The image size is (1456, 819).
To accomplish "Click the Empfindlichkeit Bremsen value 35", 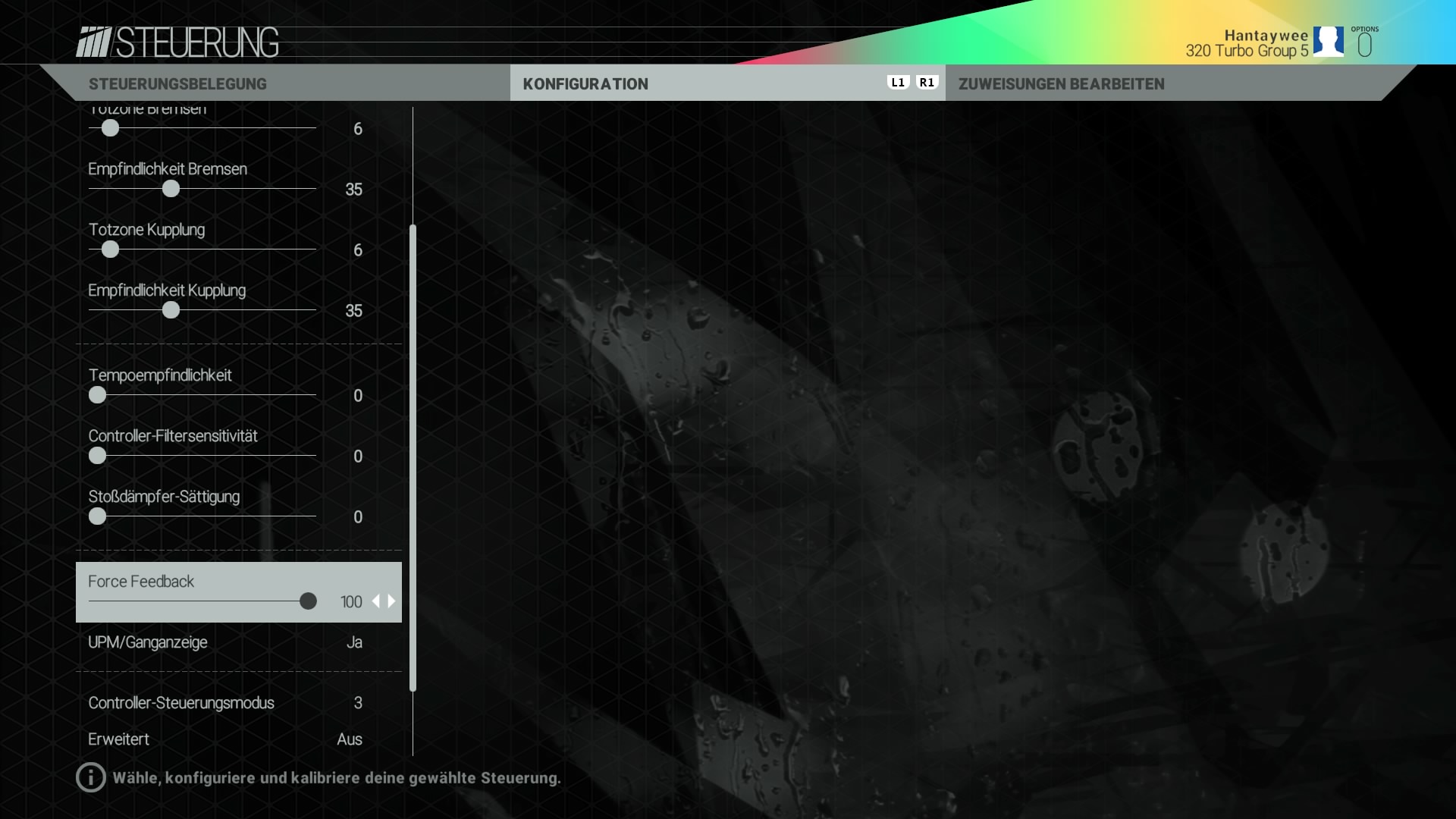I will (353, 190).
